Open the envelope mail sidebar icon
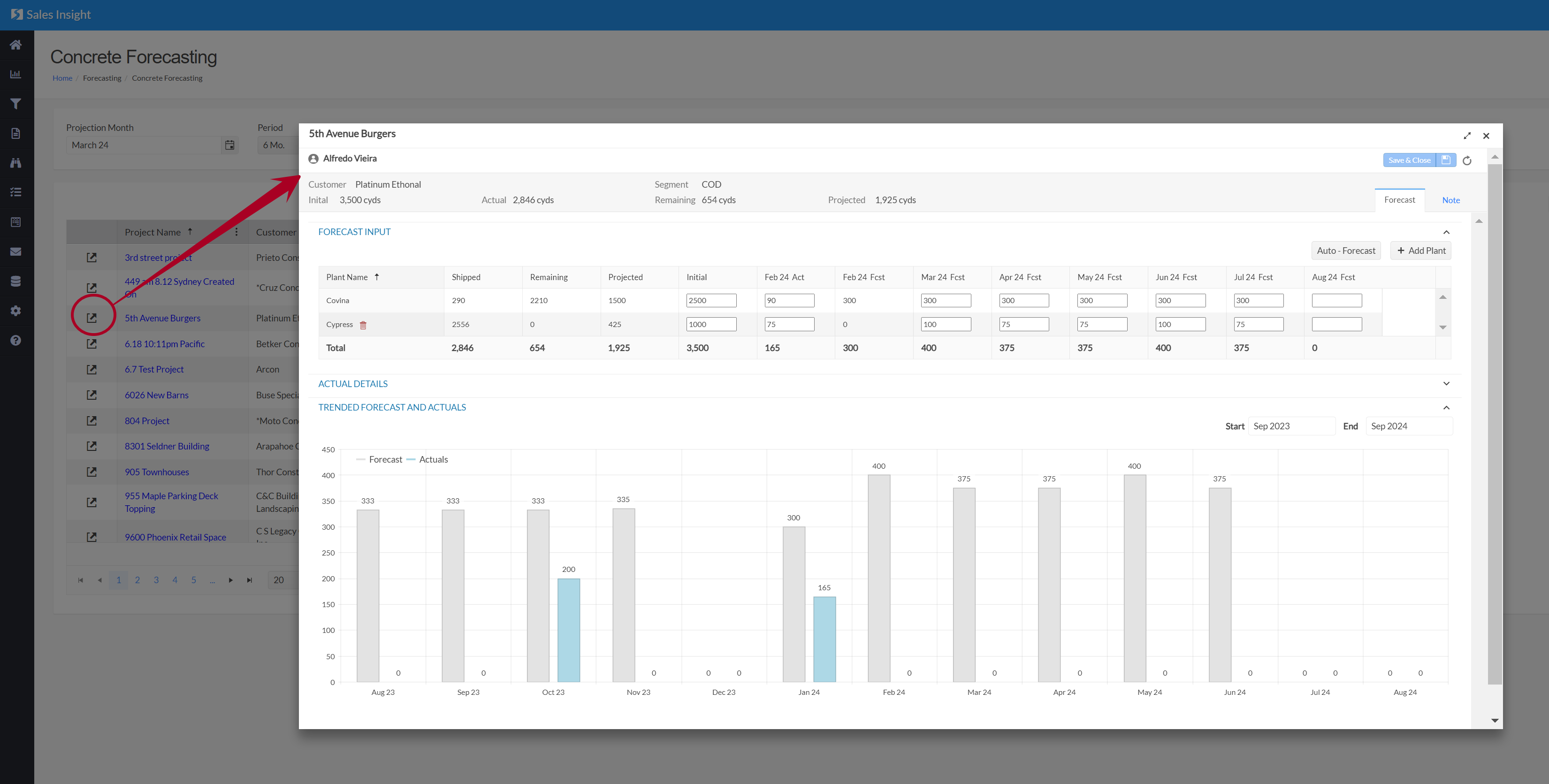Viewport: 1549px width, 784px height. coord(16,251)
